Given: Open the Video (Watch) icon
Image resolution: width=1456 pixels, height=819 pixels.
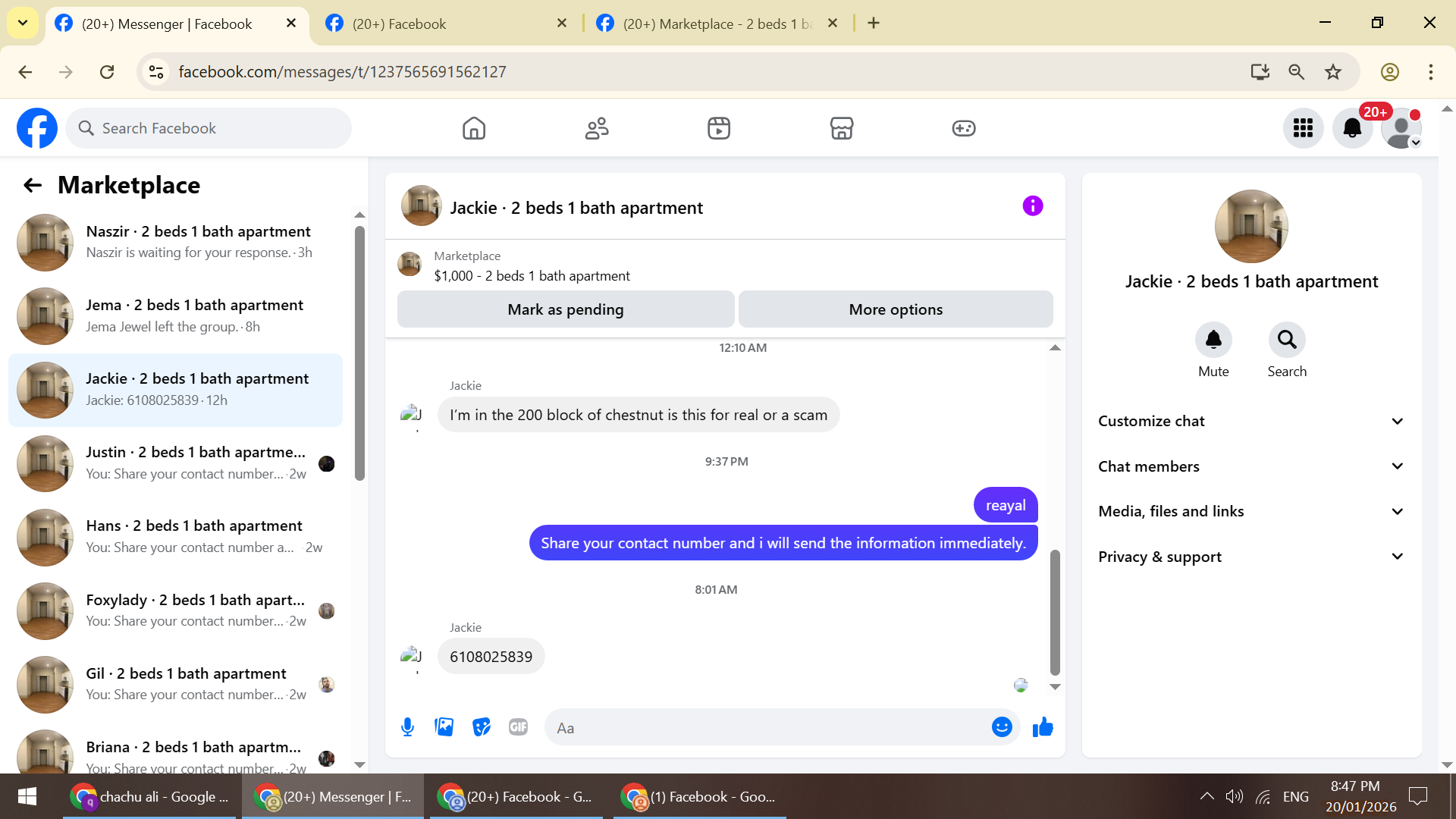Looking at the screenshot, I should point(719,128).
